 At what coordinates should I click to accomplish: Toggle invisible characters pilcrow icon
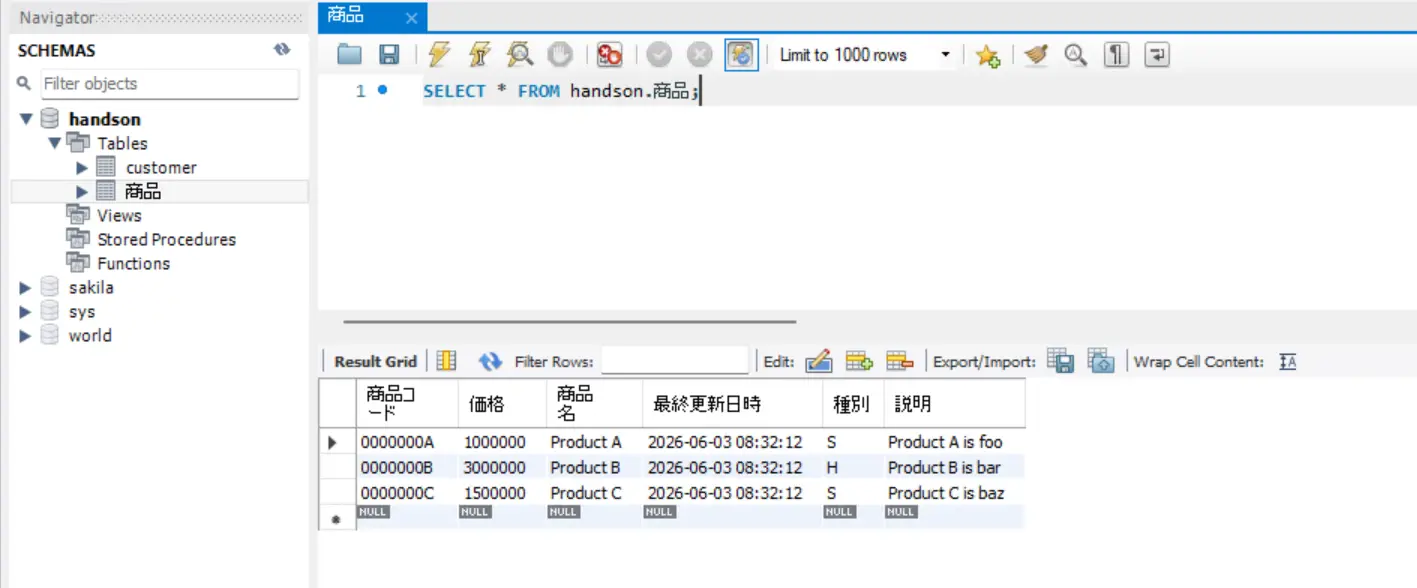pos(1116,55)
